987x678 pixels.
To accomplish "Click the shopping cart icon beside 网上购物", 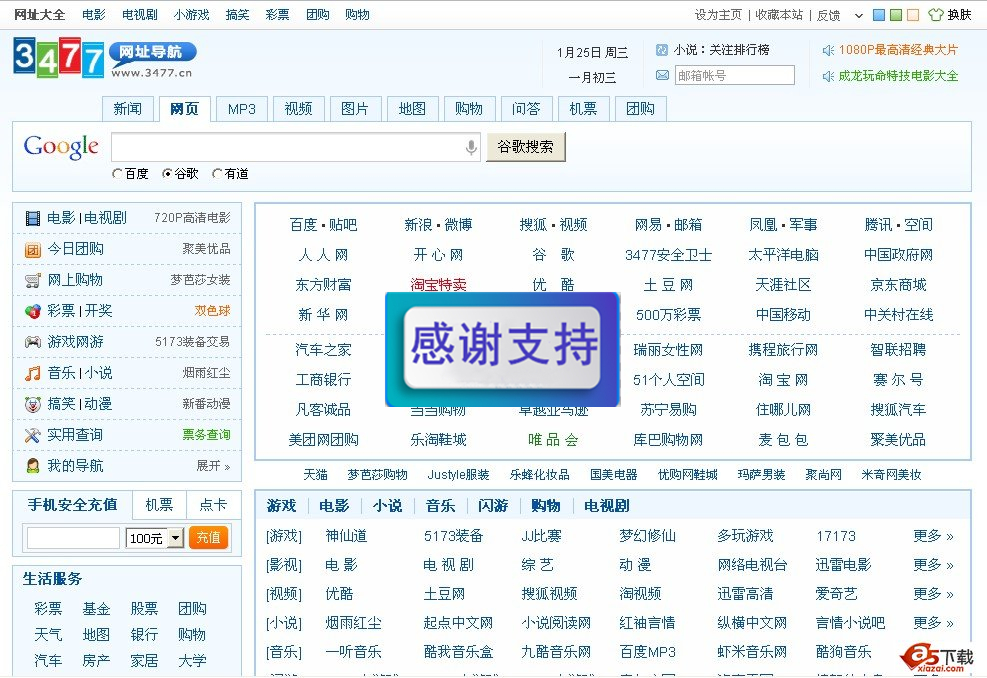I will click(x=33, y=281).
